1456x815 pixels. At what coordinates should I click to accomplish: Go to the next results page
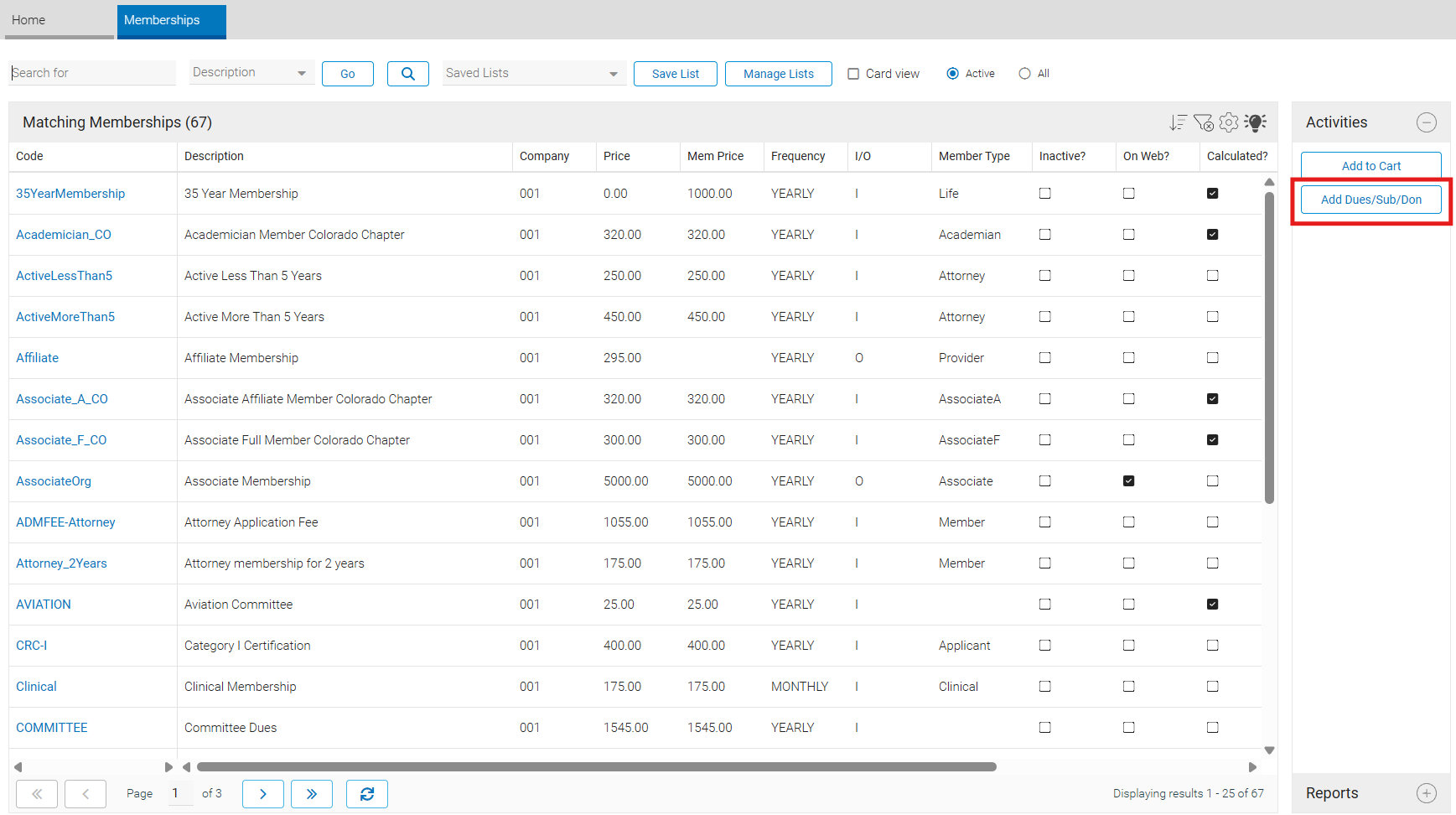(262, 794)
